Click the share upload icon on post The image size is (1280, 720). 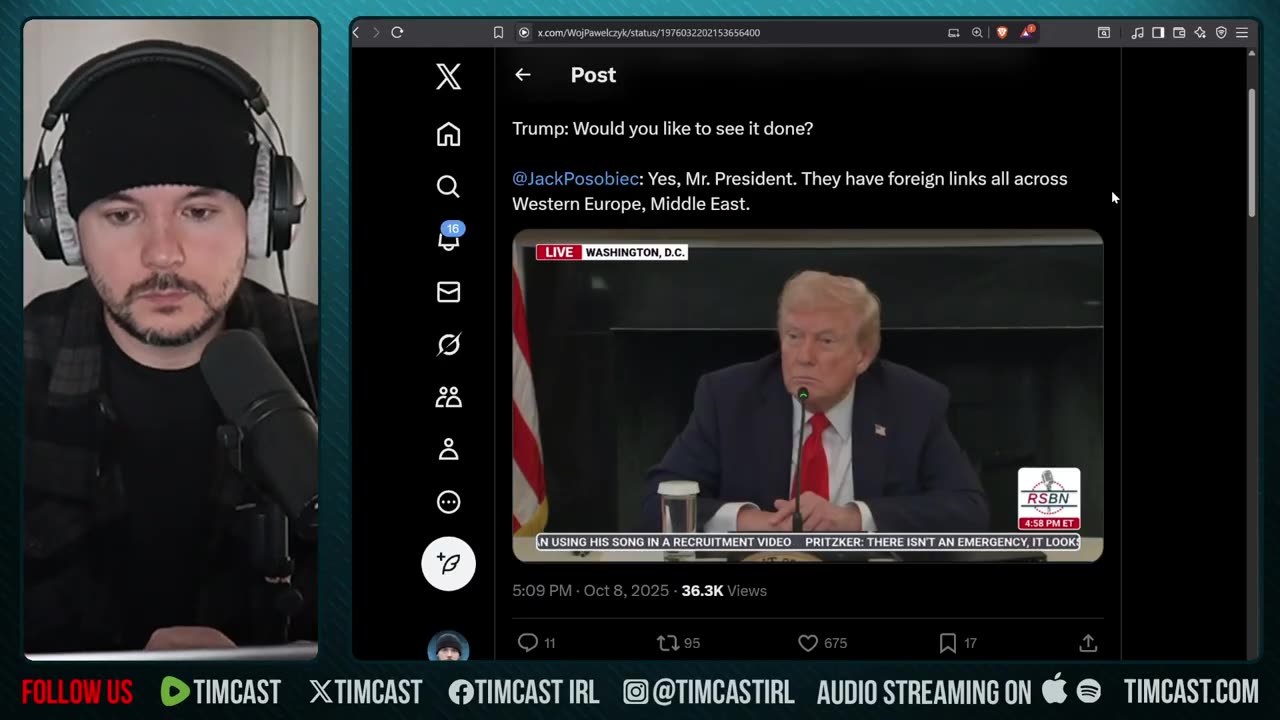[x=1088, y=643]
